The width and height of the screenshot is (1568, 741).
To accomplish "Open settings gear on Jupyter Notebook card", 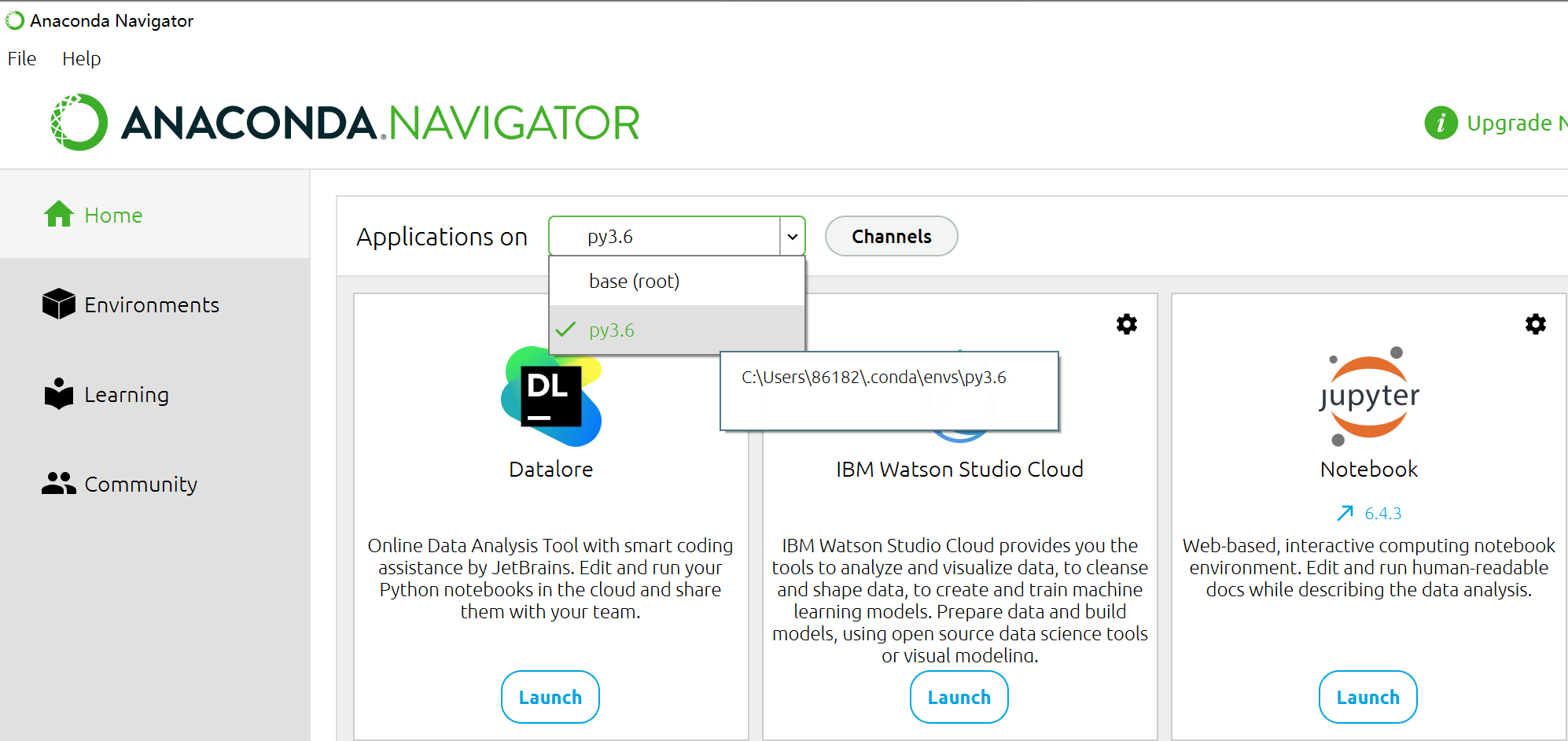I will coord(1536,324).
